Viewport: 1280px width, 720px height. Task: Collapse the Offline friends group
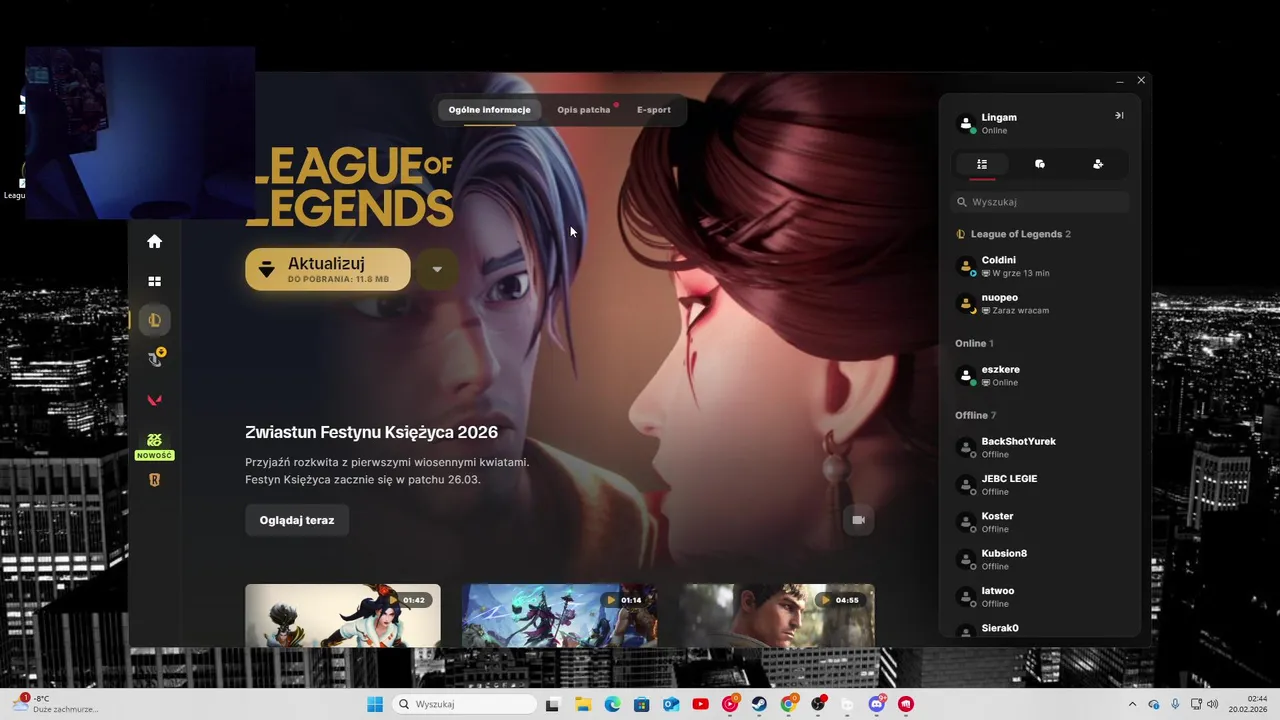click(x=976, y=415)
